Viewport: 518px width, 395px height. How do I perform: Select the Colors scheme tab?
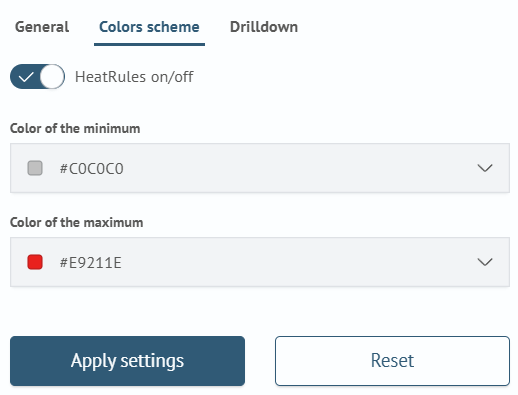(149, 27)
